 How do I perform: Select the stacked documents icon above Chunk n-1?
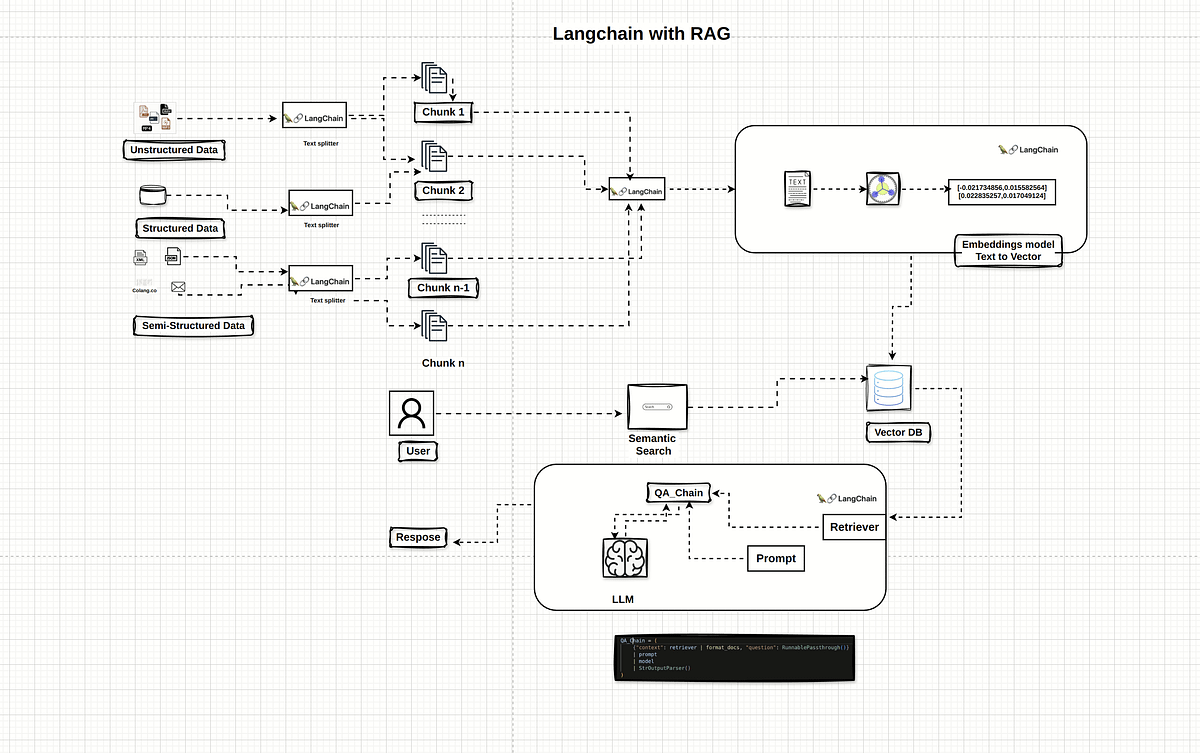coord(434,258)
